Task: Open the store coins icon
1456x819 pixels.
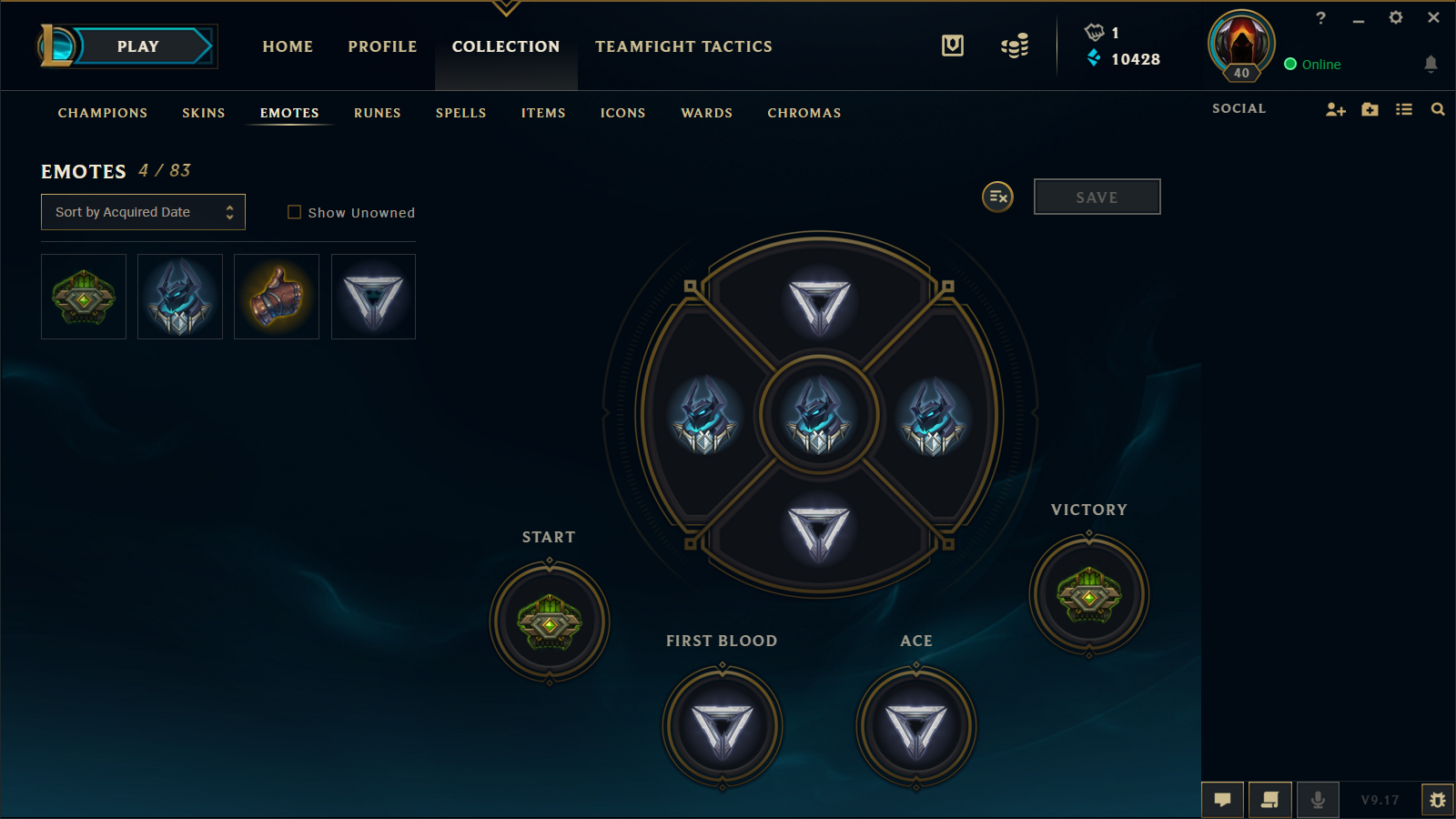Action: coord(1015,45)
